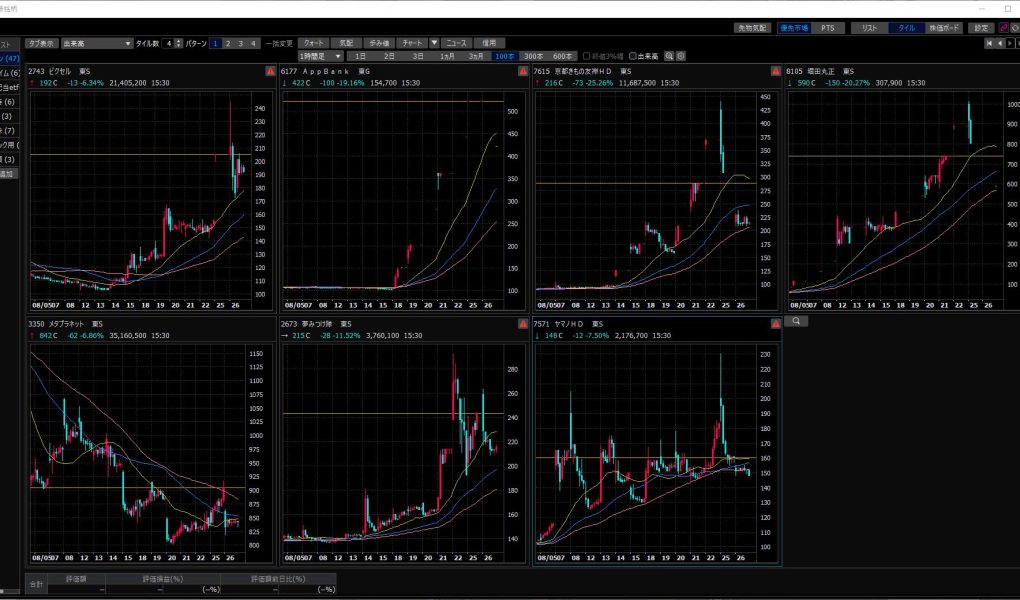The height and width of the screenshot is (600, 1020).
Task: Click the alert icon on the 2743 ピクセル tile
Action: (270, 72)
